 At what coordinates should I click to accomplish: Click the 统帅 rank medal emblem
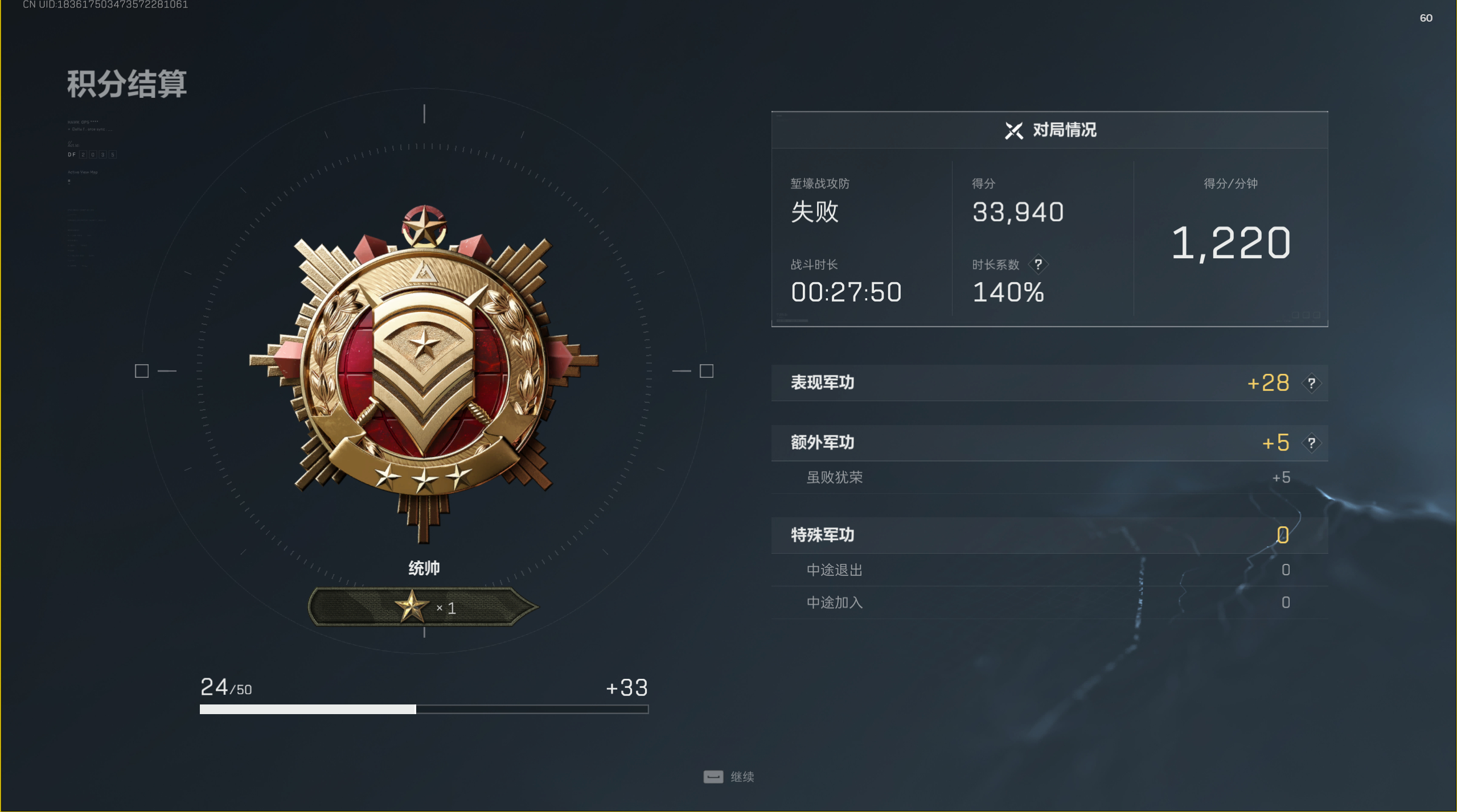(x=424, y=373)
